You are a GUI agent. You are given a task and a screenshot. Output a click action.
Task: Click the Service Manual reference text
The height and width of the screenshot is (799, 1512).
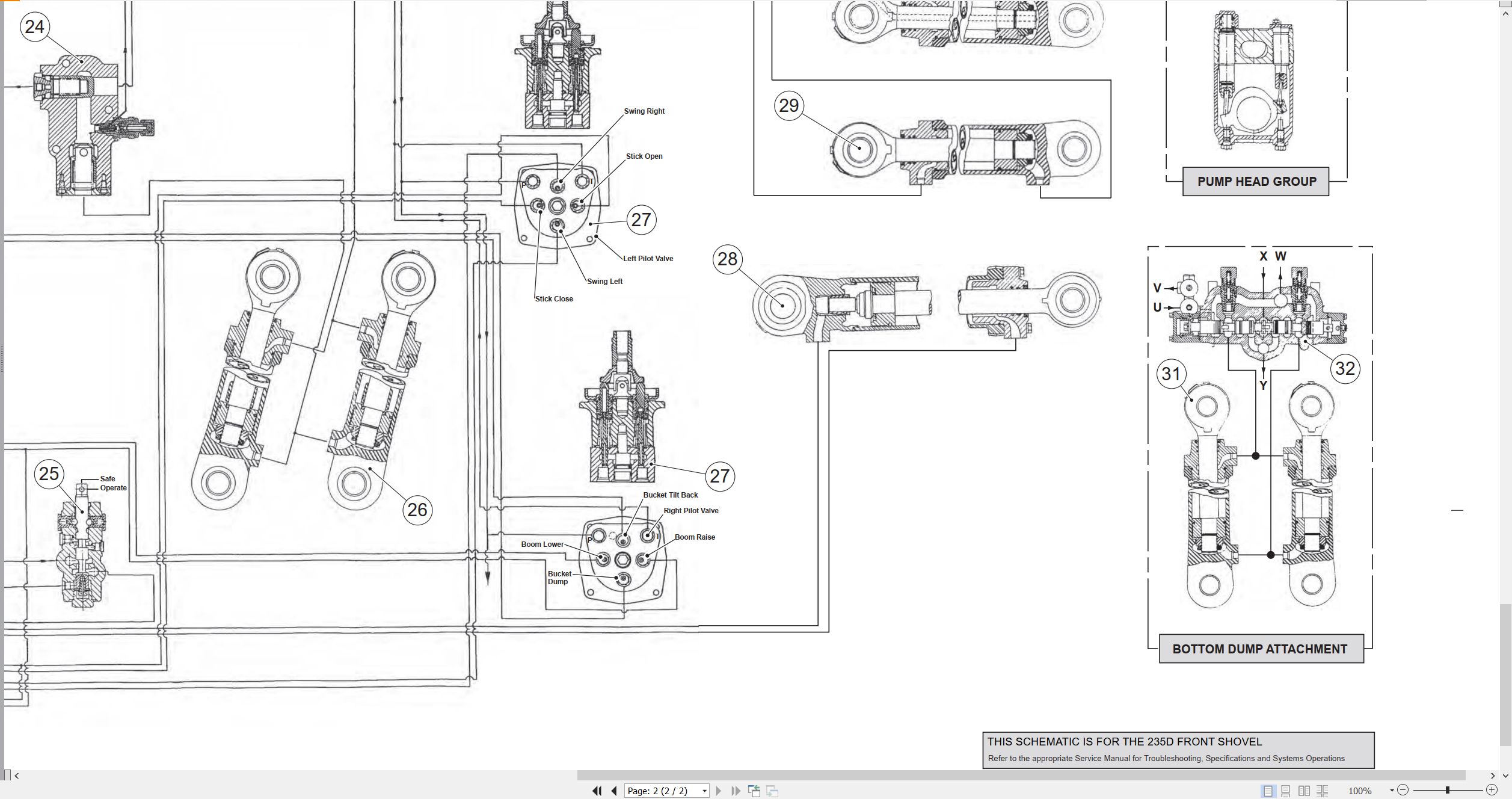click(1166, 759)
